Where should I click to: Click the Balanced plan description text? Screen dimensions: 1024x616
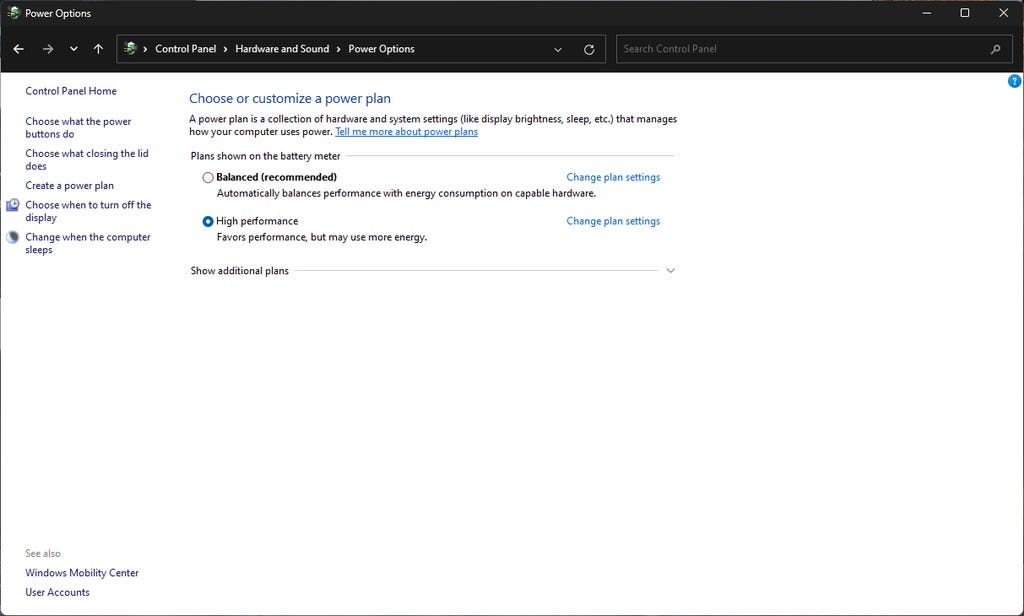[406, 193]
